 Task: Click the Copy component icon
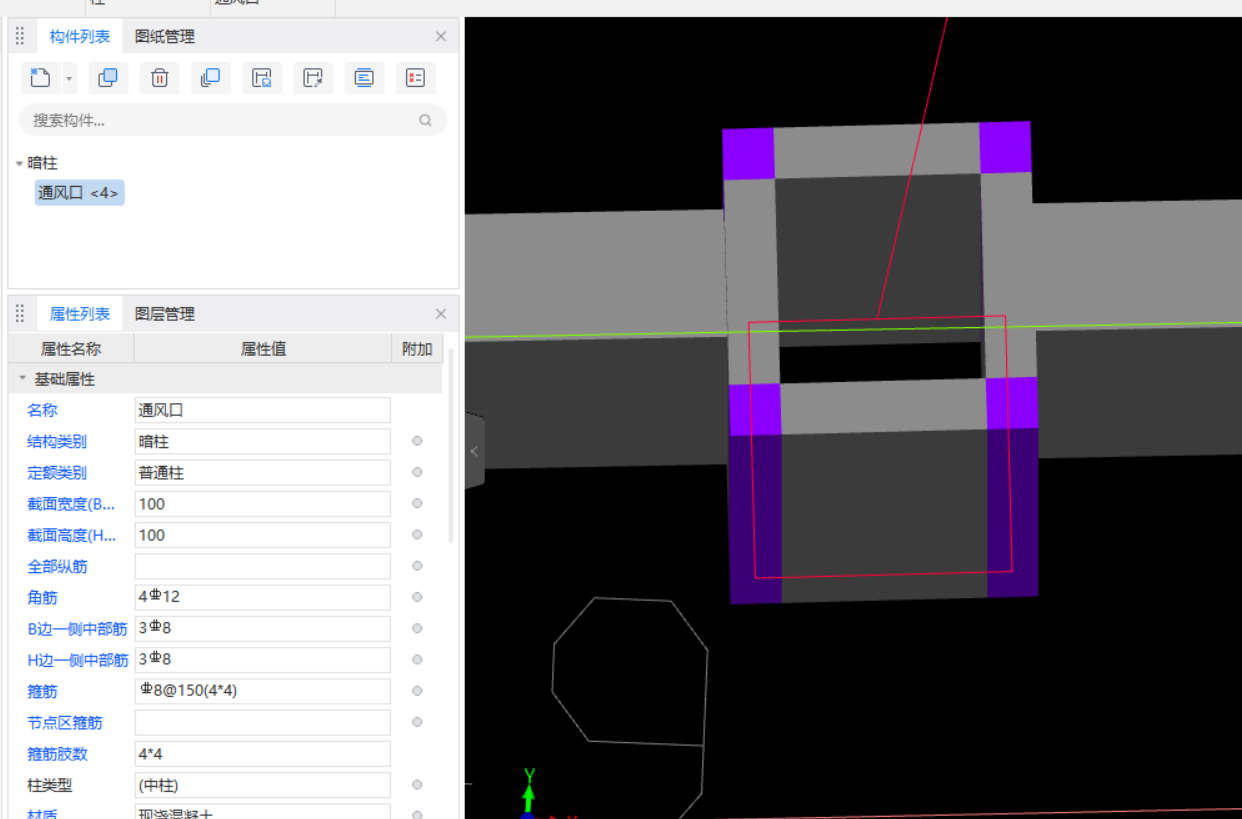[108, 78]
